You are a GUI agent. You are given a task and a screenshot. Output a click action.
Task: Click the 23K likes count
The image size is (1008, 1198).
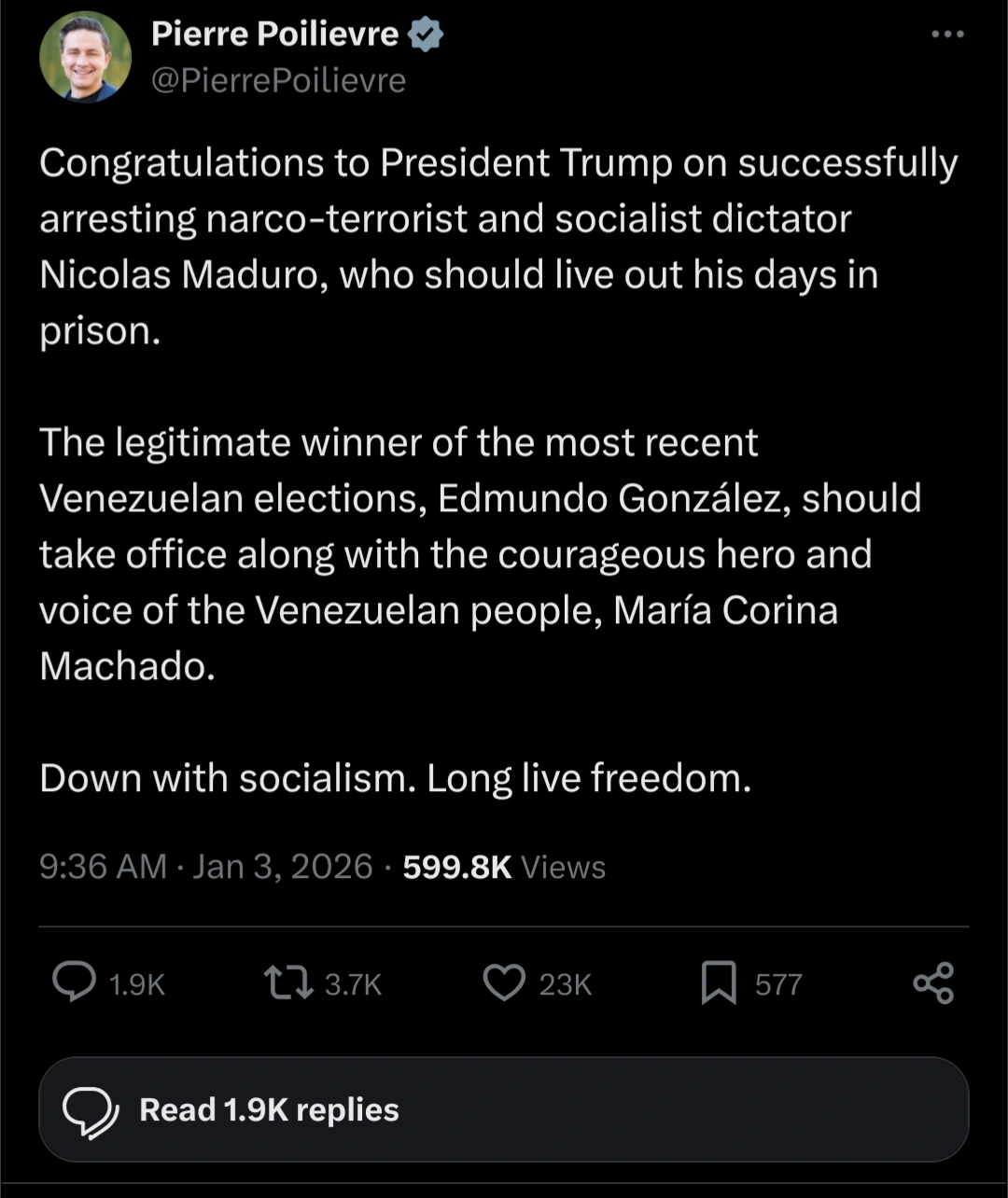(566, 985)
